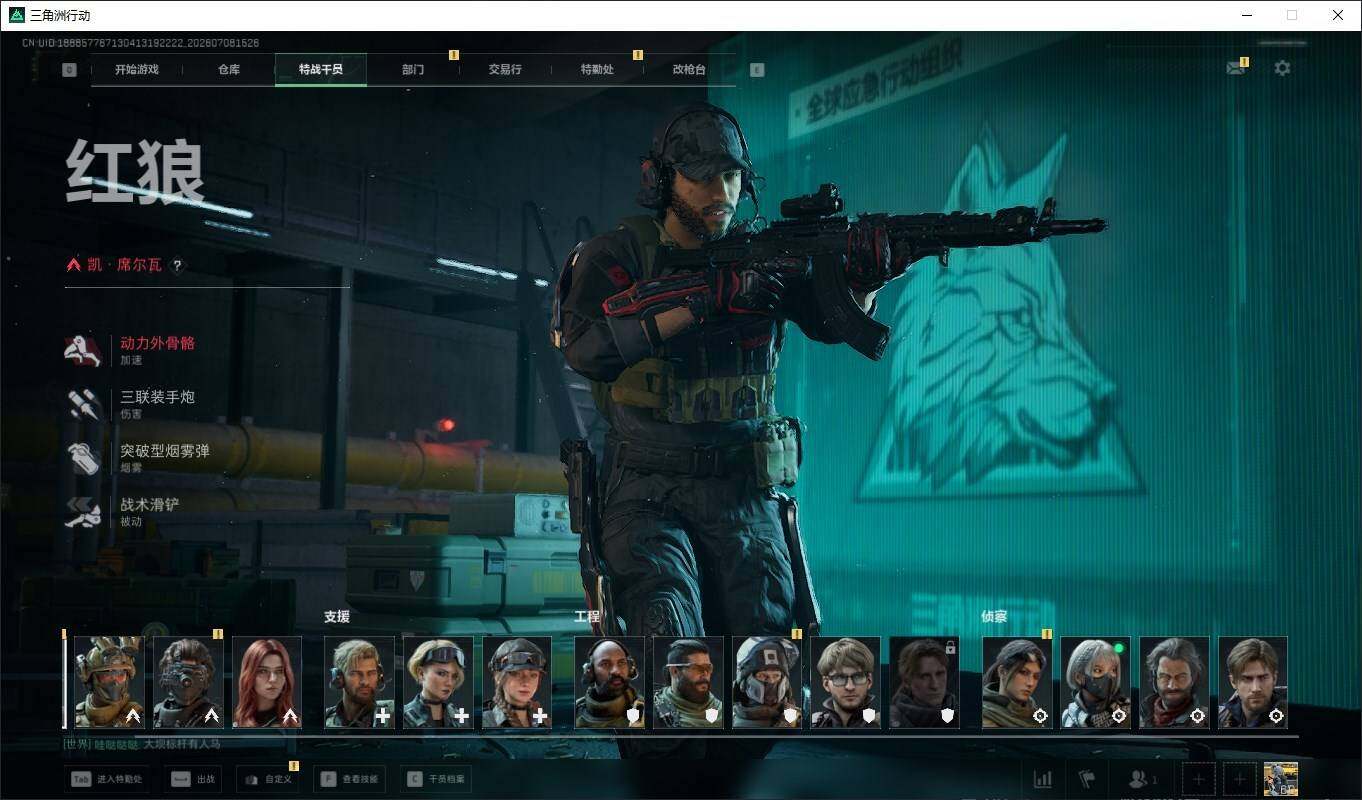1362x800 pixels.
Task: Select the red-haired female operator portrait
Action: (267, 682)
